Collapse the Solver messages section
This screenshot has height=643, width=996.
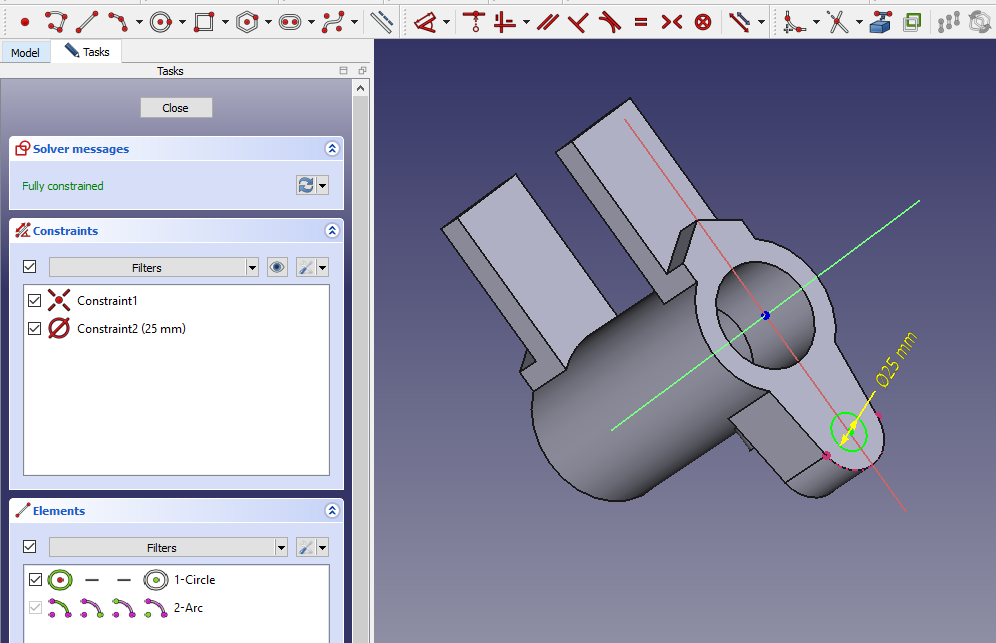click(x=332, y=149)
